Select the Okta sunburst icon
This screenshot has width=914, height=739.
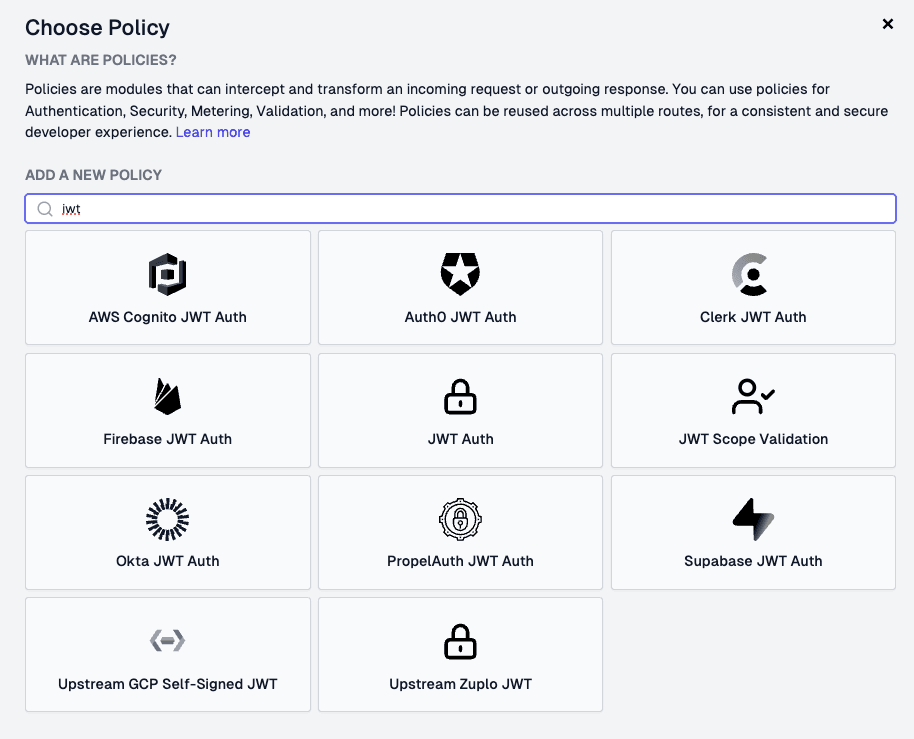[167, 519]
